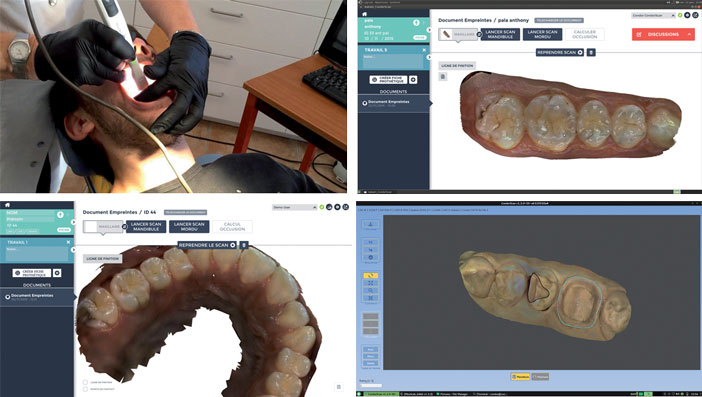Select the Maxillaire tab with scanner image
This screenshot has width=702, height=397.
coord(458,34)
